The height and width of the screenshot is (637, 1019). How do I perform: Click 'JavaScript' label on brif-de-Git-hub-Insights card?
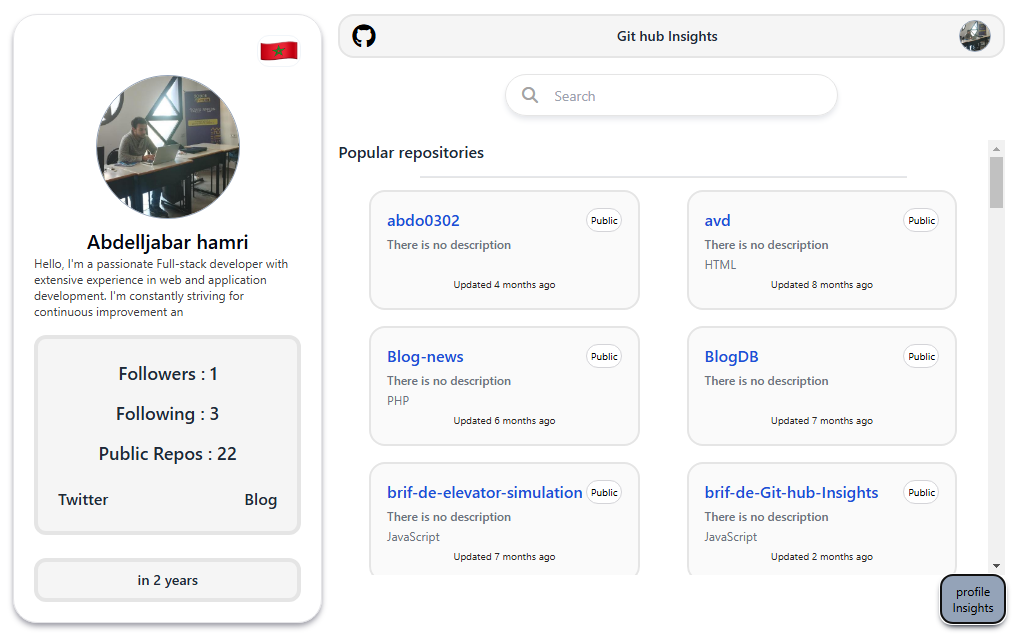point(730,537)
